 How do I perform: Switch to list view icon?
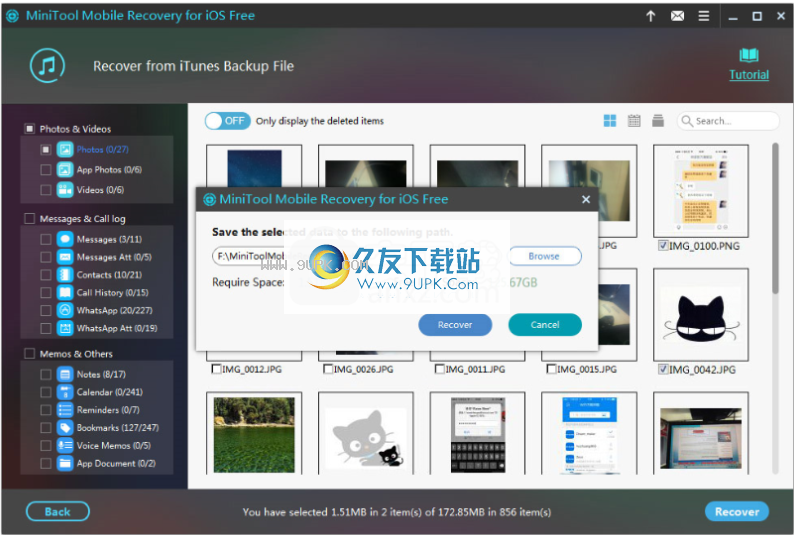[658, 120]
